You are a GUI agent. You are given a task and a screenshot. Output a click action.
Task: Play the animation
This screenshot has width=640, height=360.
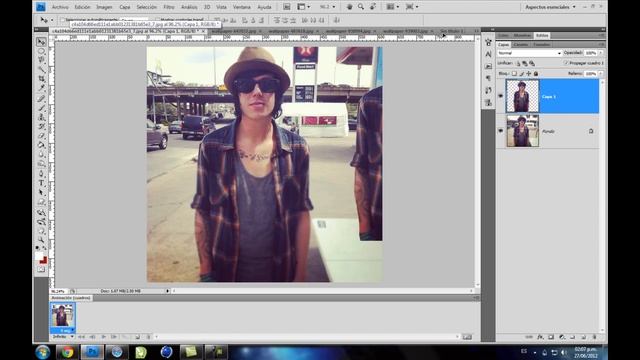[103, 337]
